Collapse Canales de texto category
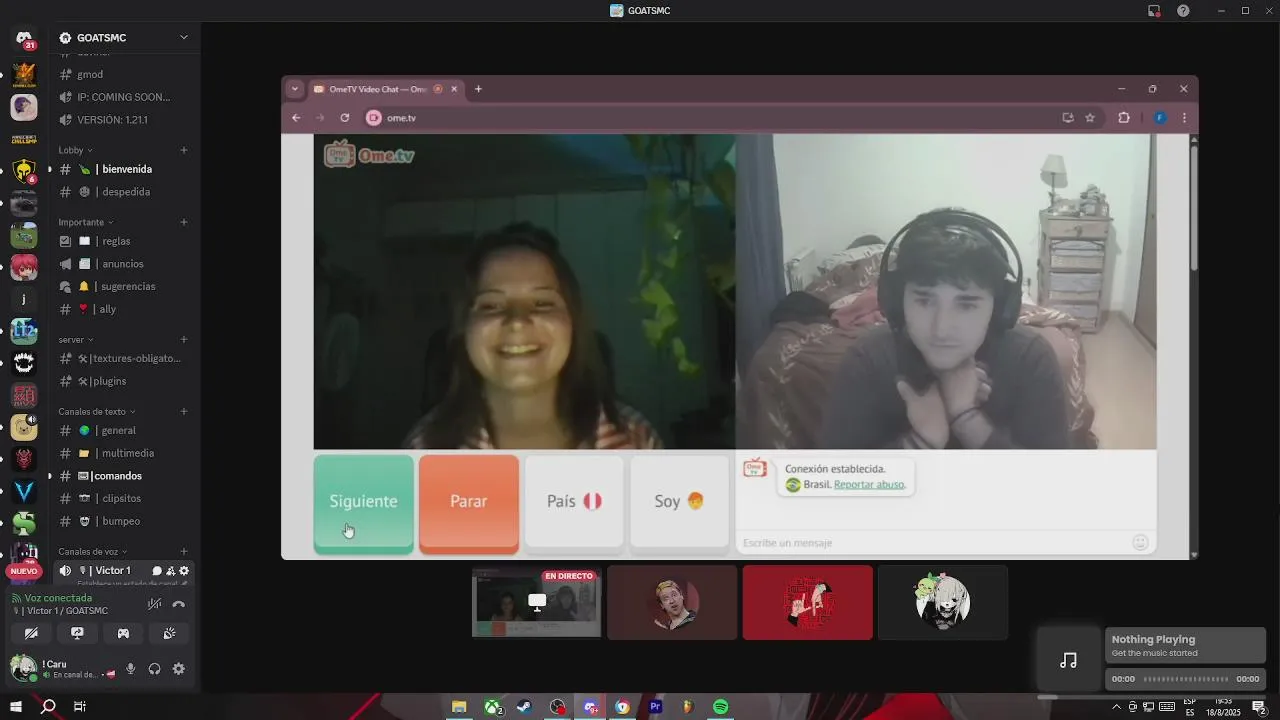This screenshot has width=1280, height=720. pyautogui.click(x=97, y=412)
